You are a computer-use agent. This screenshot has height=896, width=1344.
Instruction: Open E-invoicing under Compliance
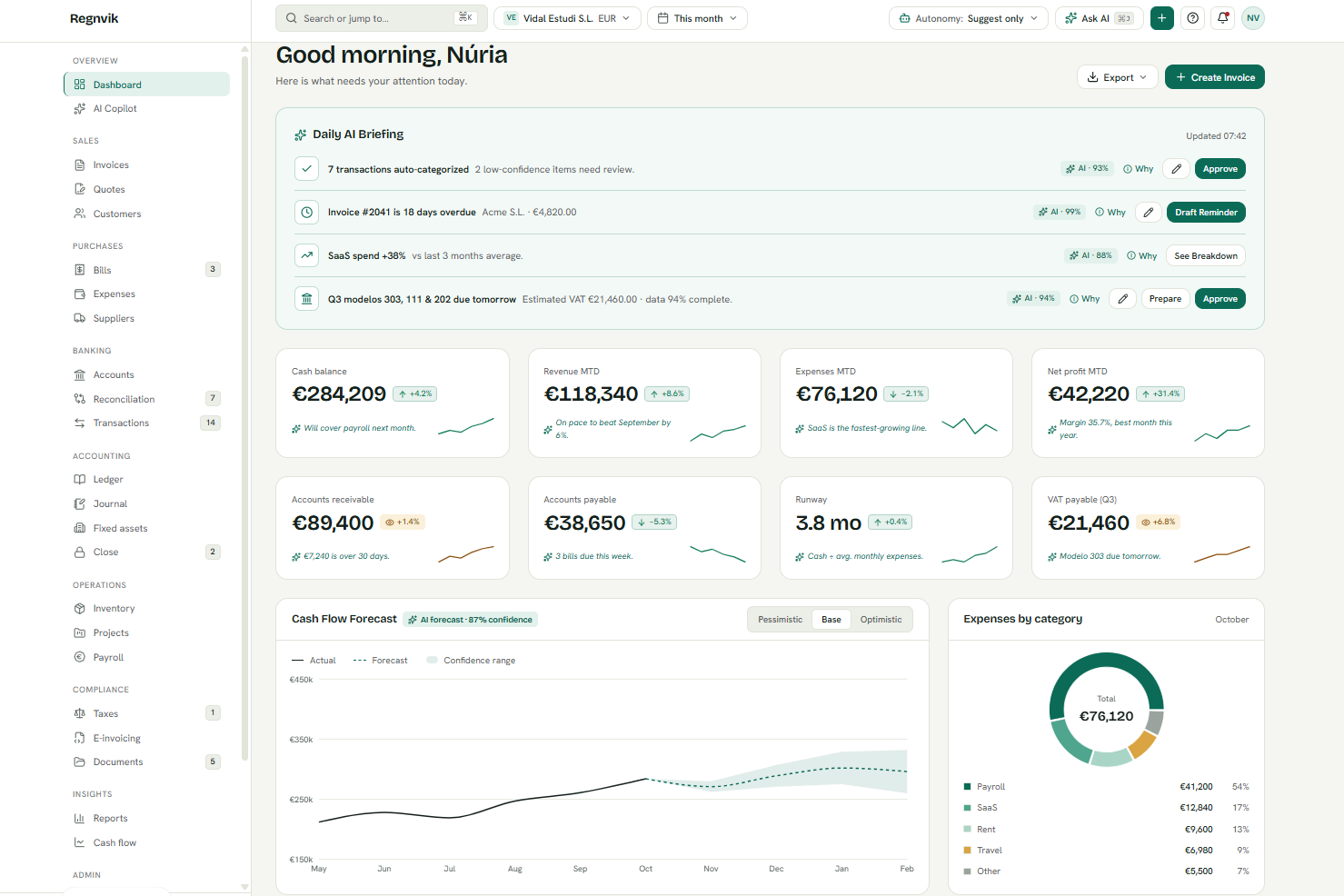point(146,738)
